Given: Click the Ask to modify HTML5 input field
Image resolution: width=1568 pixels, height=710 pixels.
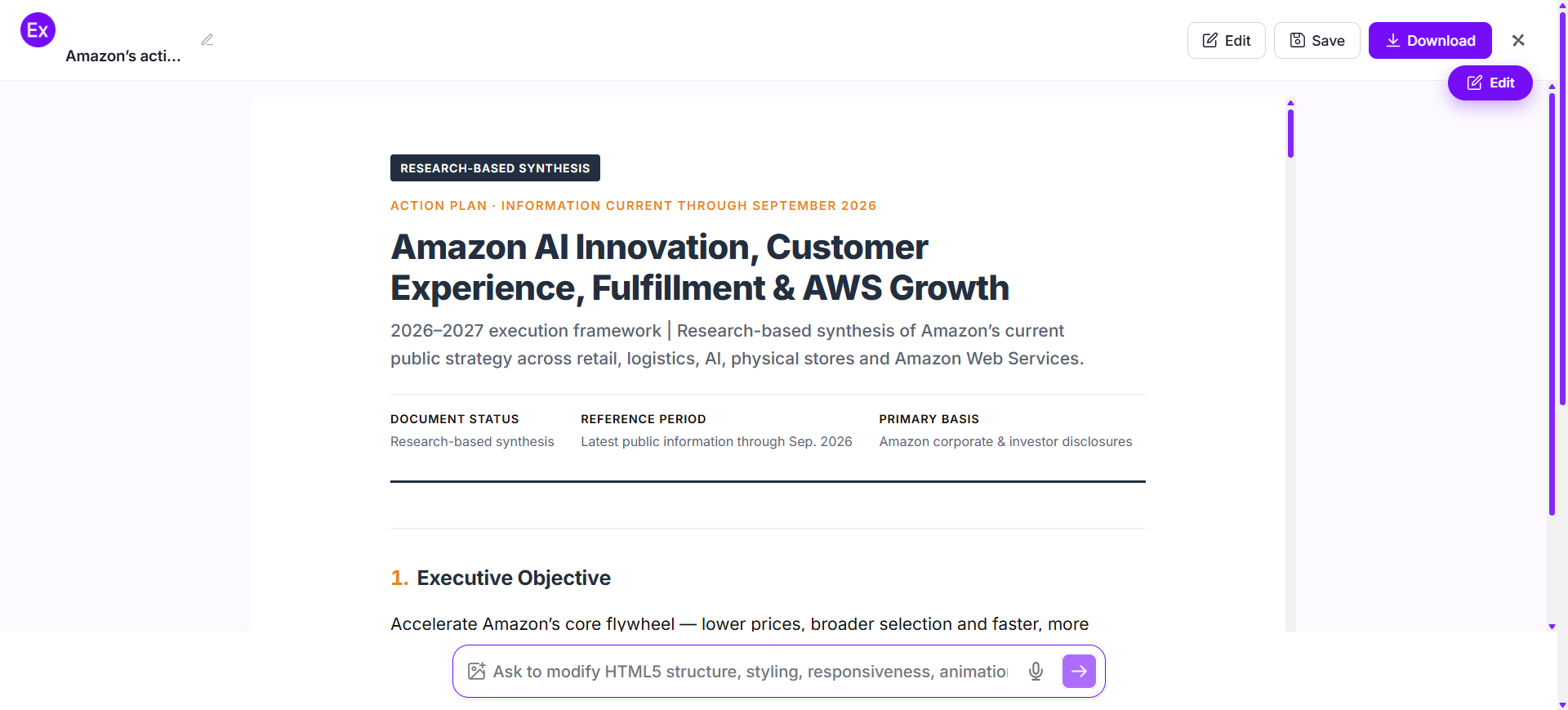Looking at the screenshot, I should pyautogui.click(x=751, y=672).
